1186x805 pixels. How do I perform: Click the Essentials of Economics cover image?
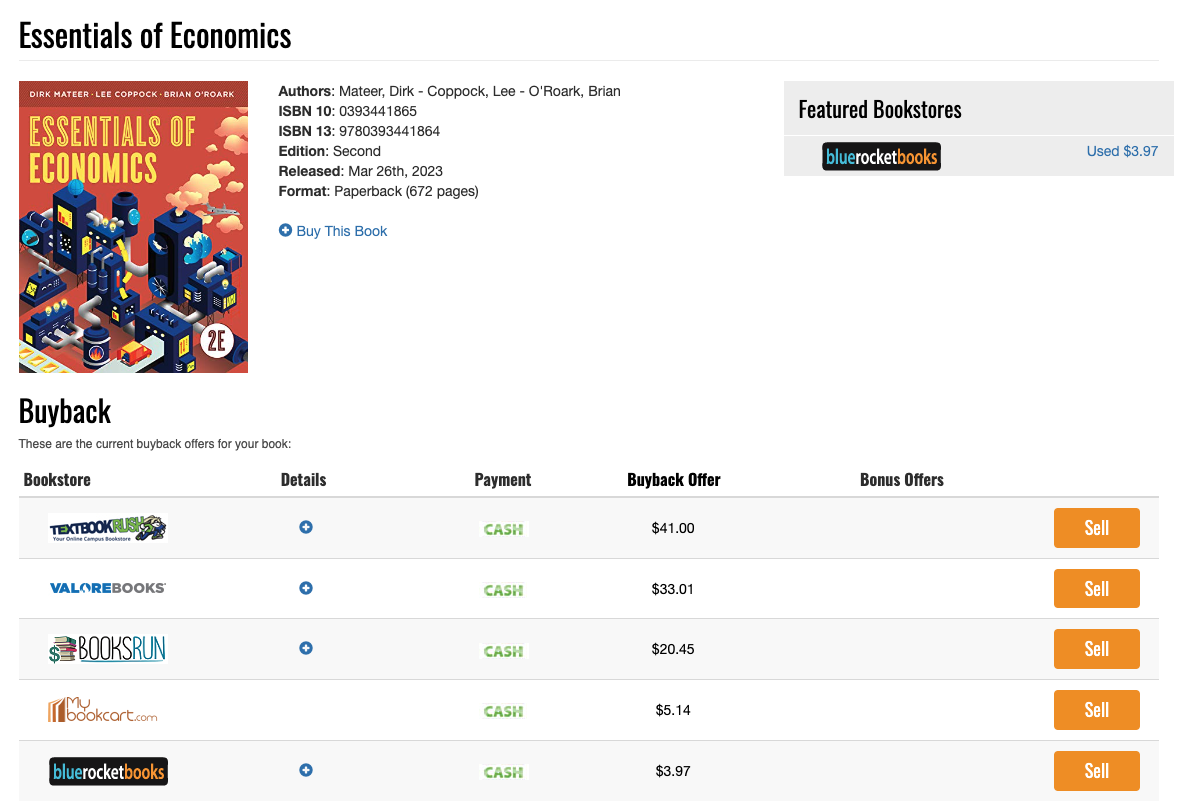tap(133, 226)
